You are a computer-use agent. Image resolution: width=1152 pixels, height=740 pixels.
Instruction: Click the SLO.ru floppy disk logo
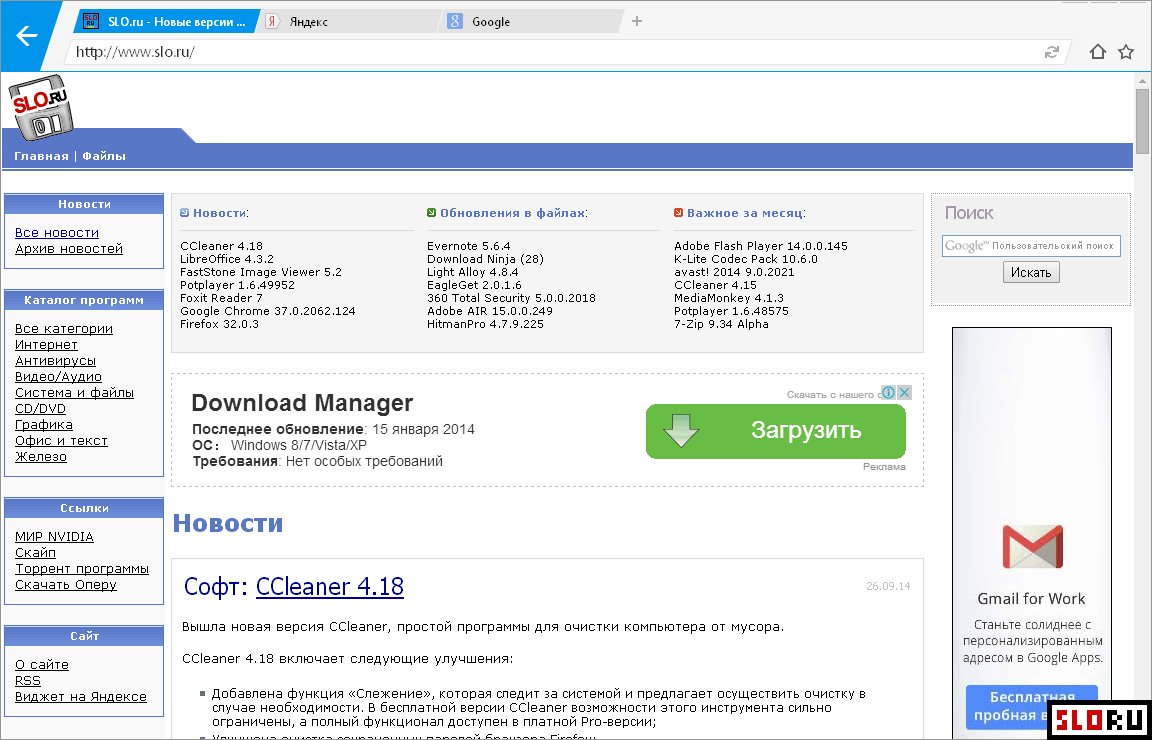(41, 108)
